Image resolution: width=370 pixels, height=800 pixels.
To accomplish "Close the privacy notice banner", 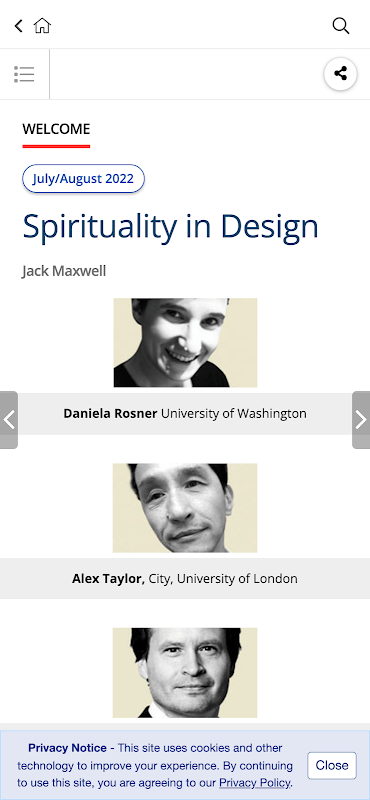I will (332, 765).
